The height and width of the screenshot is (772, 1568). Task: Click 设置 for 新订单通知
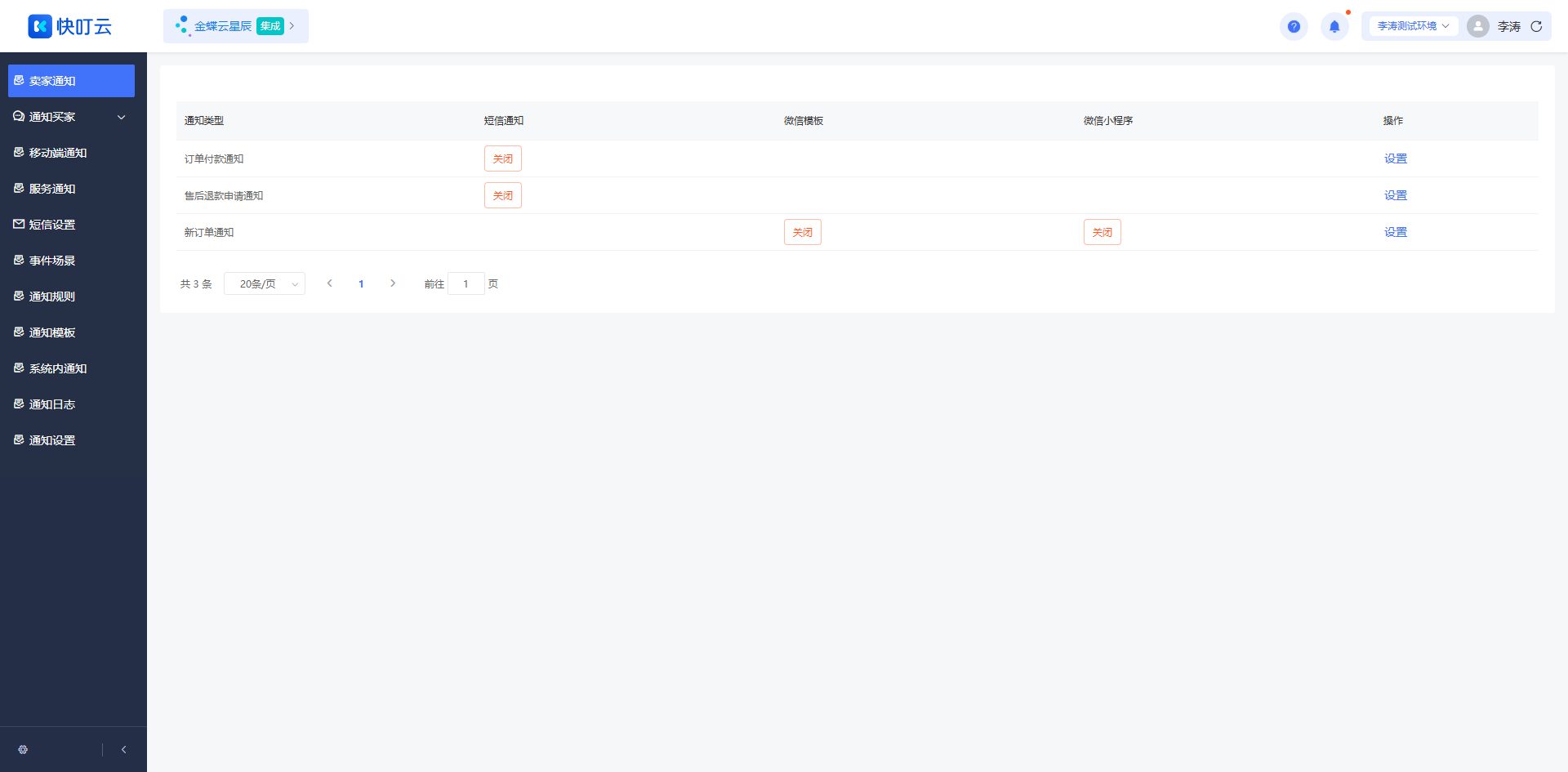(x=1396, y=232)
